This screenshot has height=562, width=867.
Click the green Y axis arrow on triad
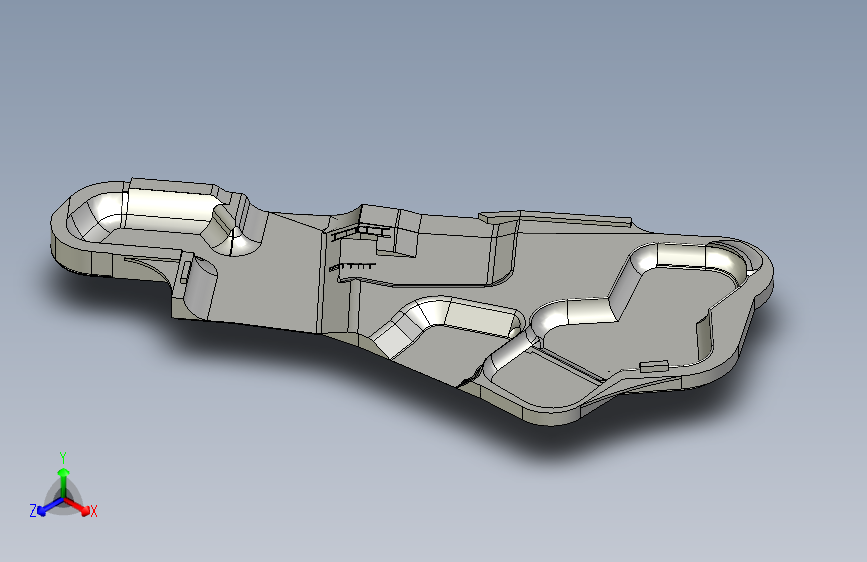(64, 481)
